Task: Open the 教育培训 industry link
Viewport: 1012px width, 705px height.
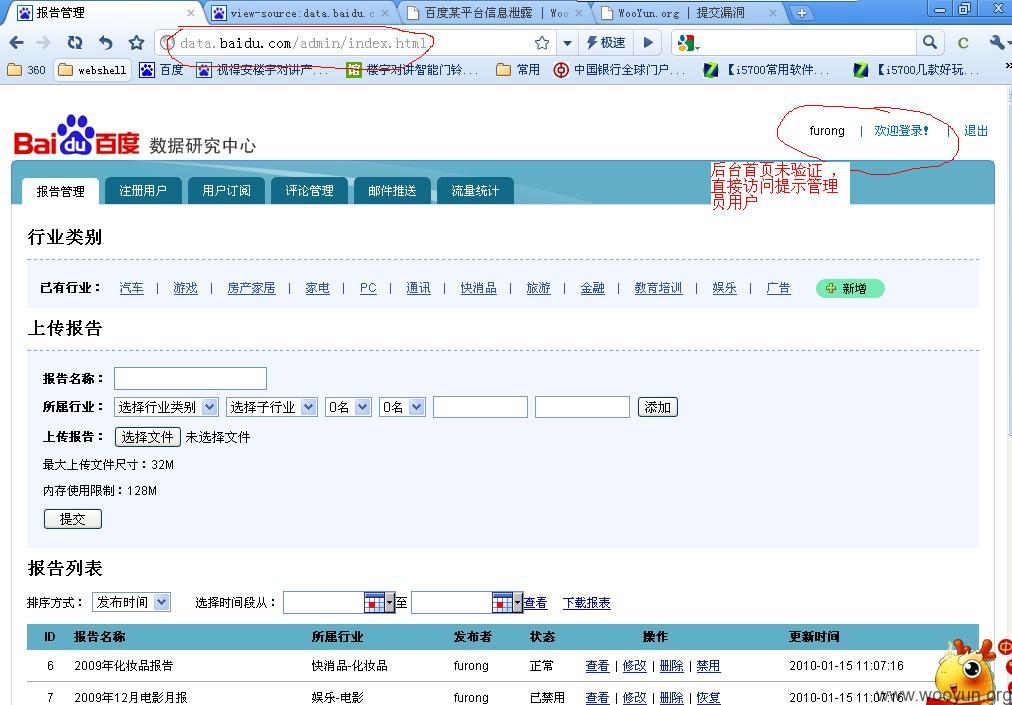Action: click(x=658, y=288)
